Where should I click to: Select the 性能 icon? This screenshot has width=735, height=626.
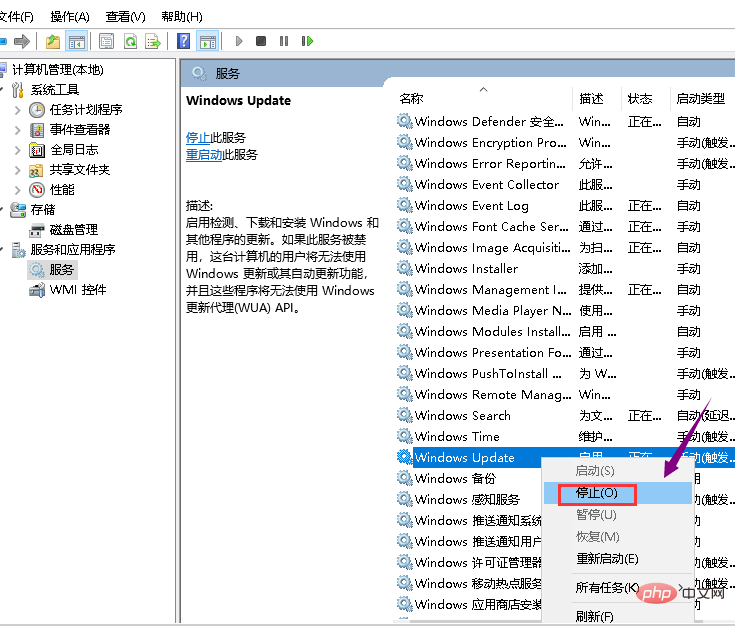click(x=37, y=190)
